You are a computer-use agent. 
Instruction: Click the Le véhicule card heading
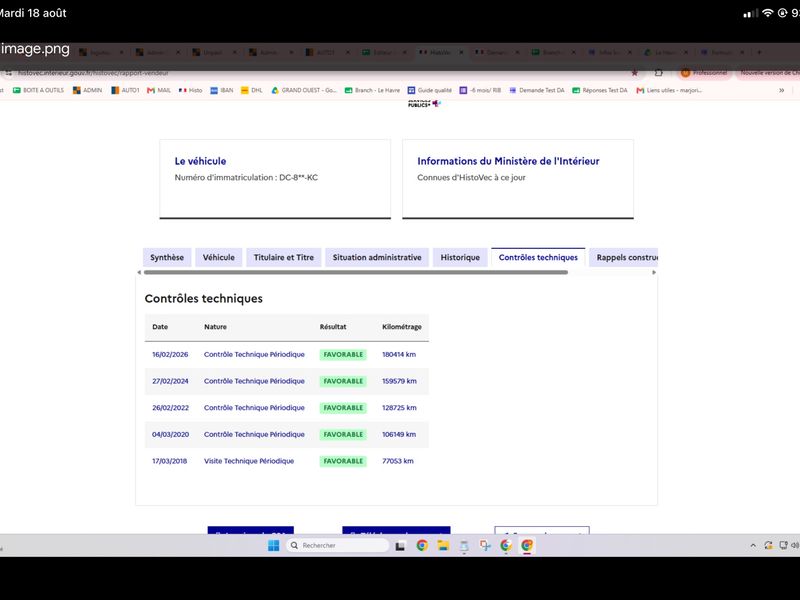pyautogui.click(x=201, y=161)
